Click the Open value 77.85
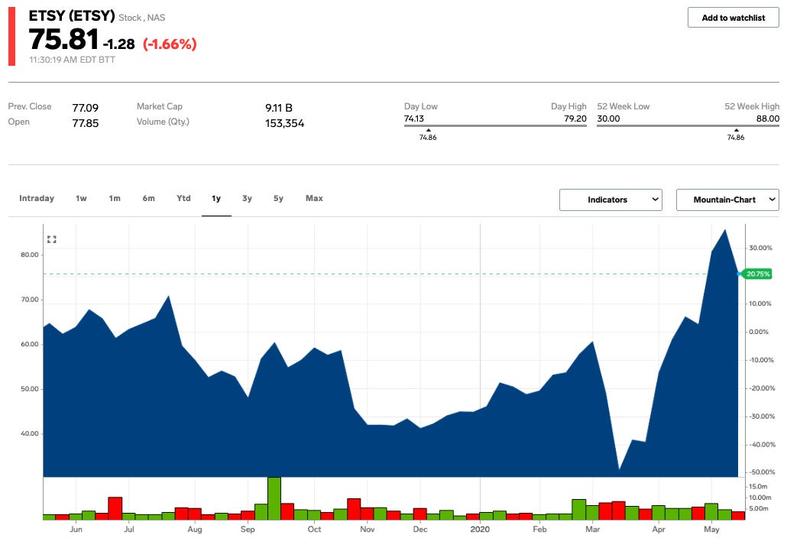The height and width of the screenshot is (545, 800). 85,123
